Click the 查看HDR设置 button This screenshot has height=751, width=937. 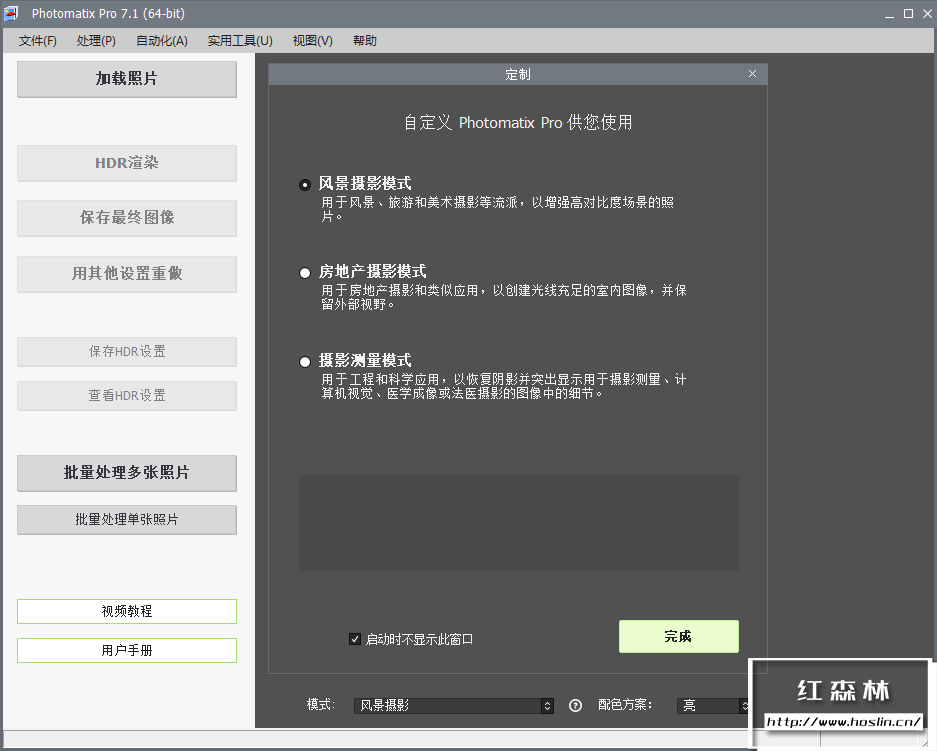[x=127, y=396]
